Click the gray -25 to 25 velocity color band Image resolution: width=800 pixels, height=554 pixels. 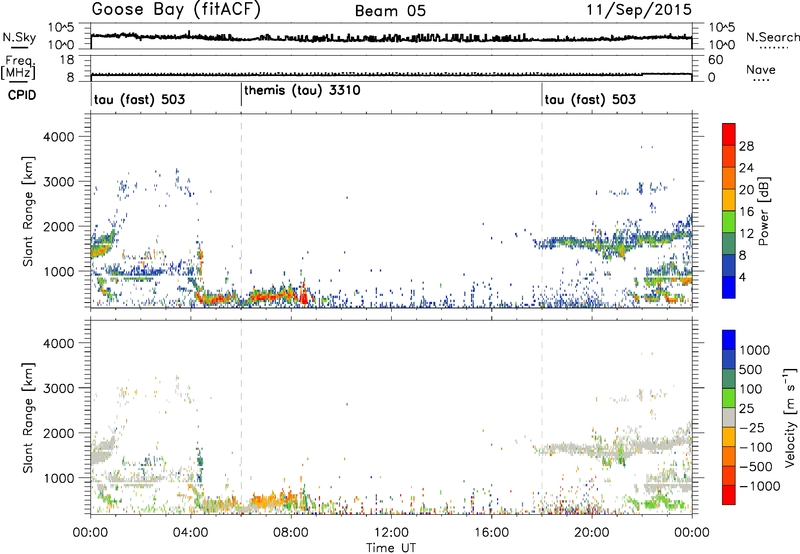729,418
